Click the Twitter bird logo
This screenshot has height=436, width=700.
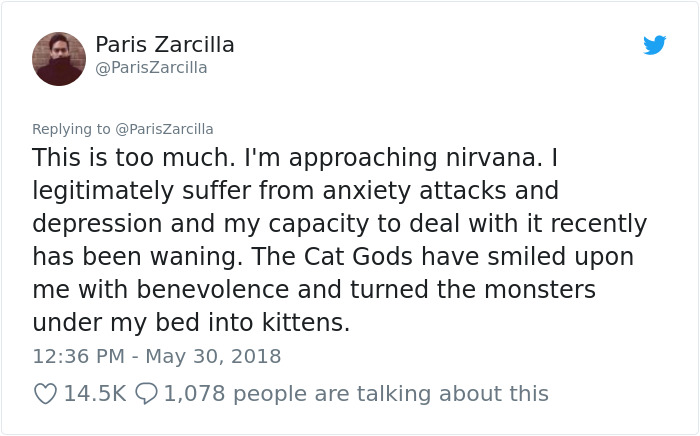coord(654,45)
